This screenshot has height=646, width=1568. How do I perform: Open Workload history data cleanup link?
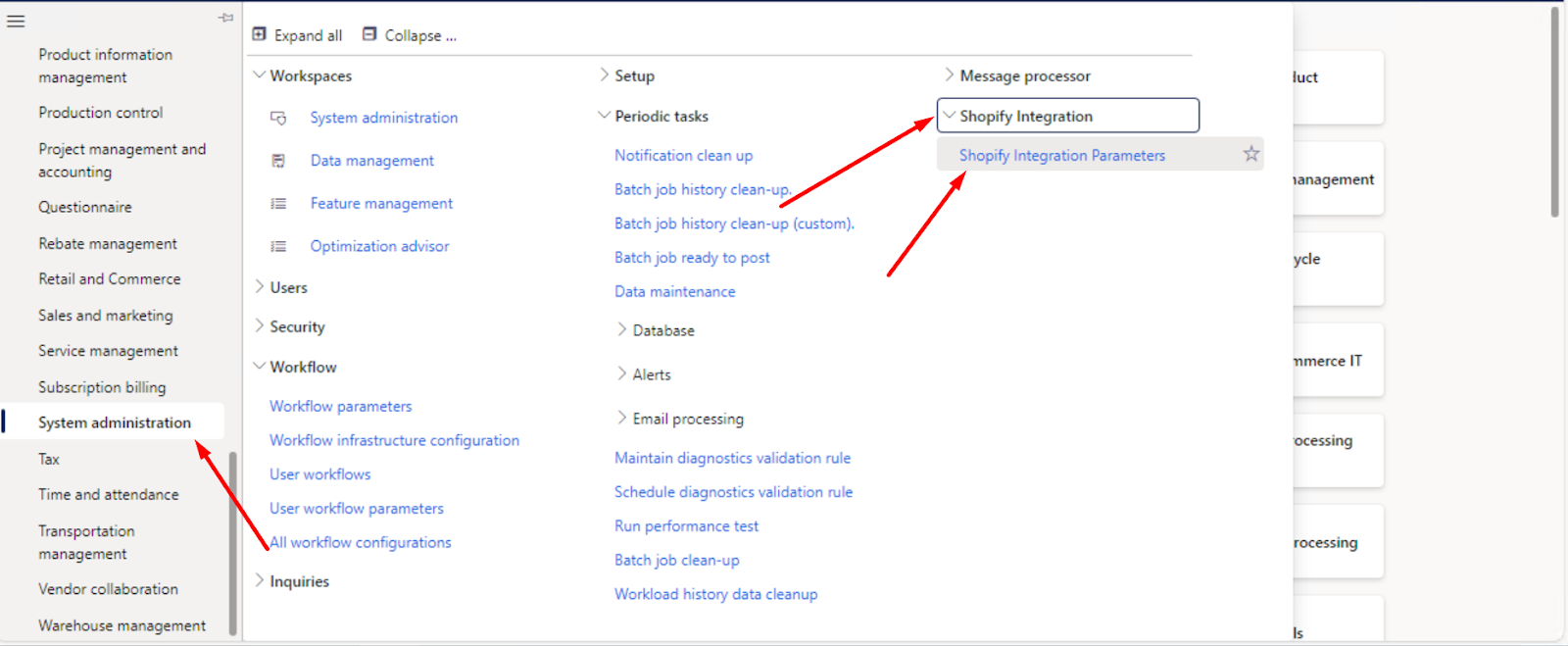(x=715, y=594)
